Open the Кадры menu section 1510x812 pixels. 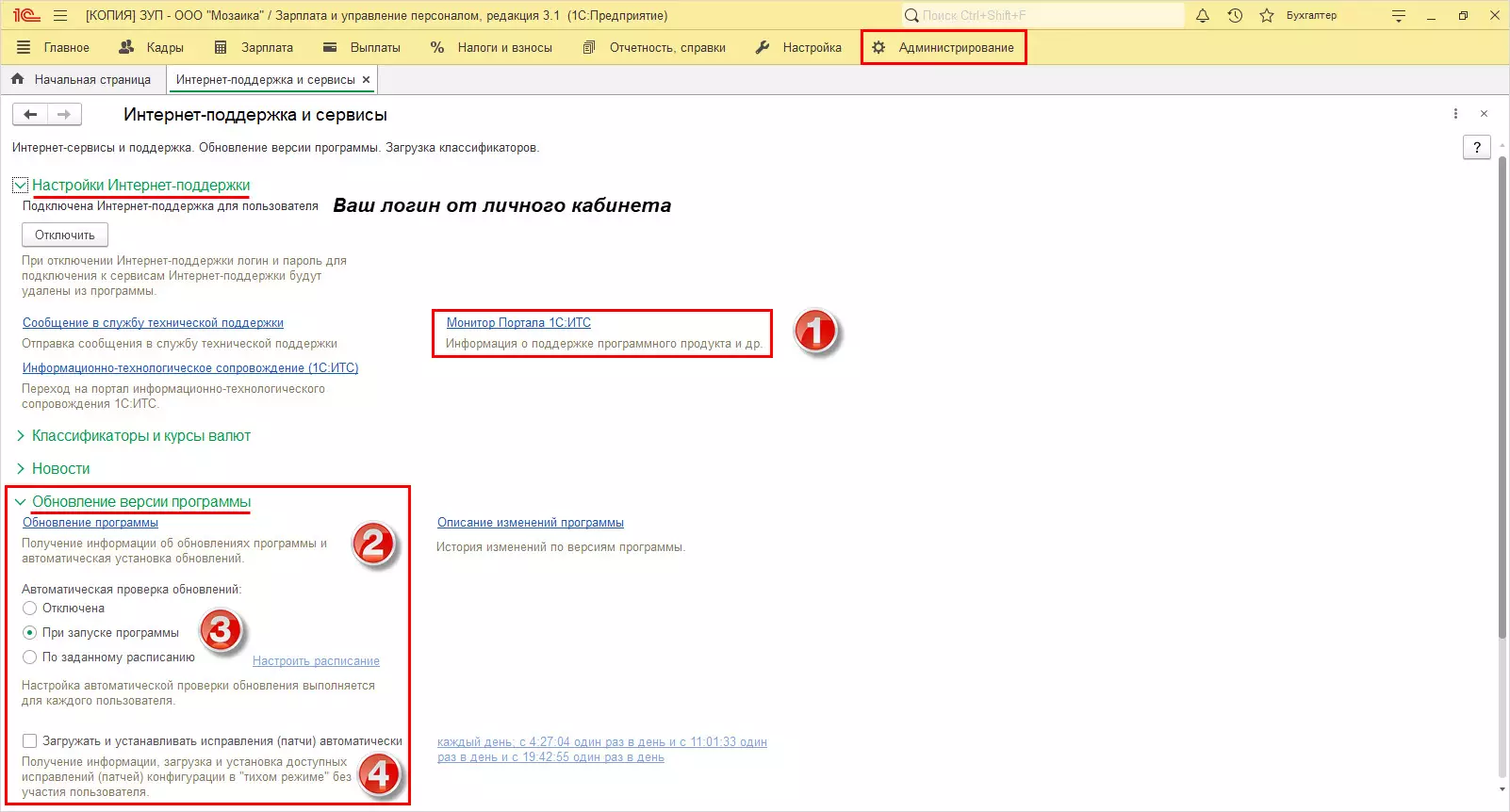click(x=151, y=47)
